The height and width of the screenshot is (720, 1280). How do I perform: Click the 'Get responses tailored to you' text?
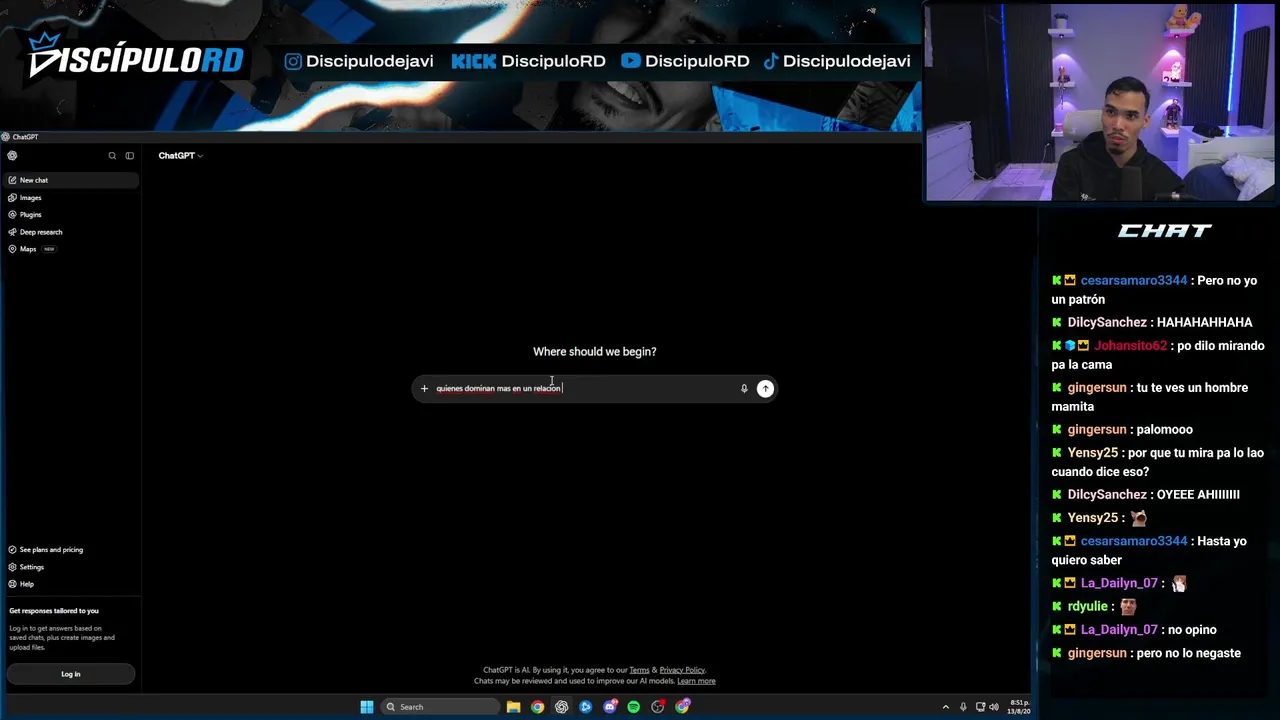[54, 611]
